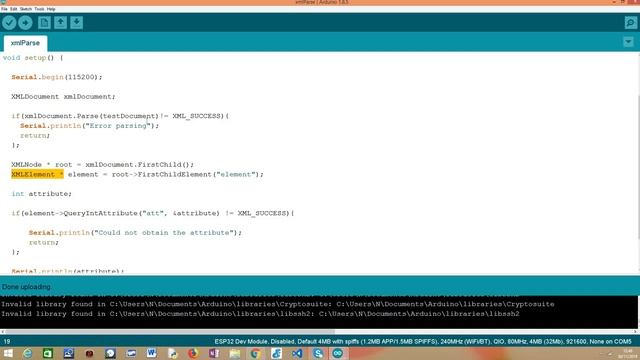Open File Explorer from the taskbar
The width and height of the screenshot is (640, 360).
coord(235,353)
